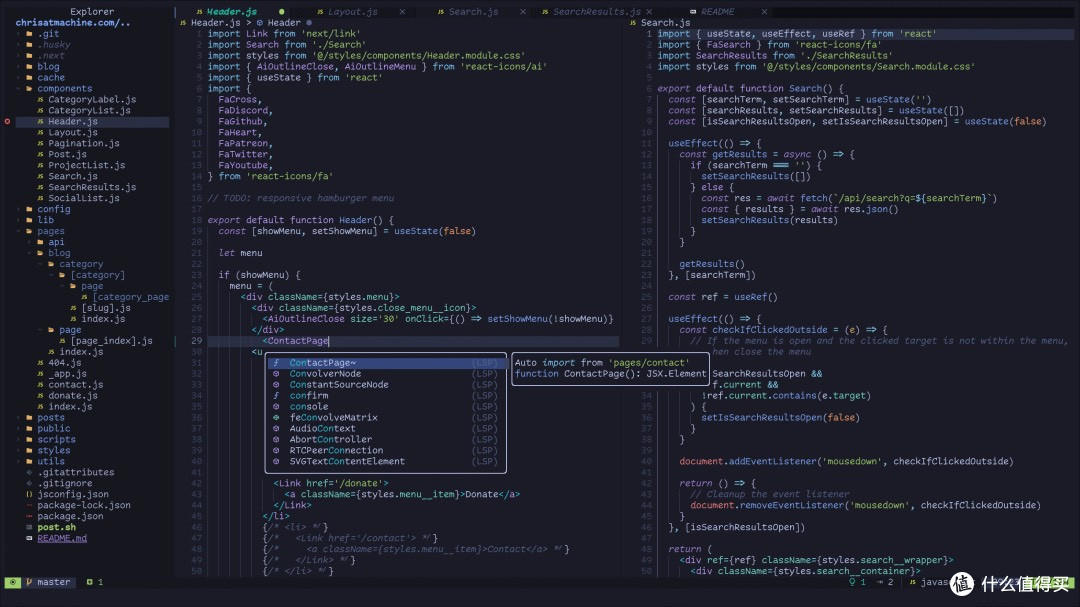Click the npm icon beside package-lock.json

click(x=29, y=505)
